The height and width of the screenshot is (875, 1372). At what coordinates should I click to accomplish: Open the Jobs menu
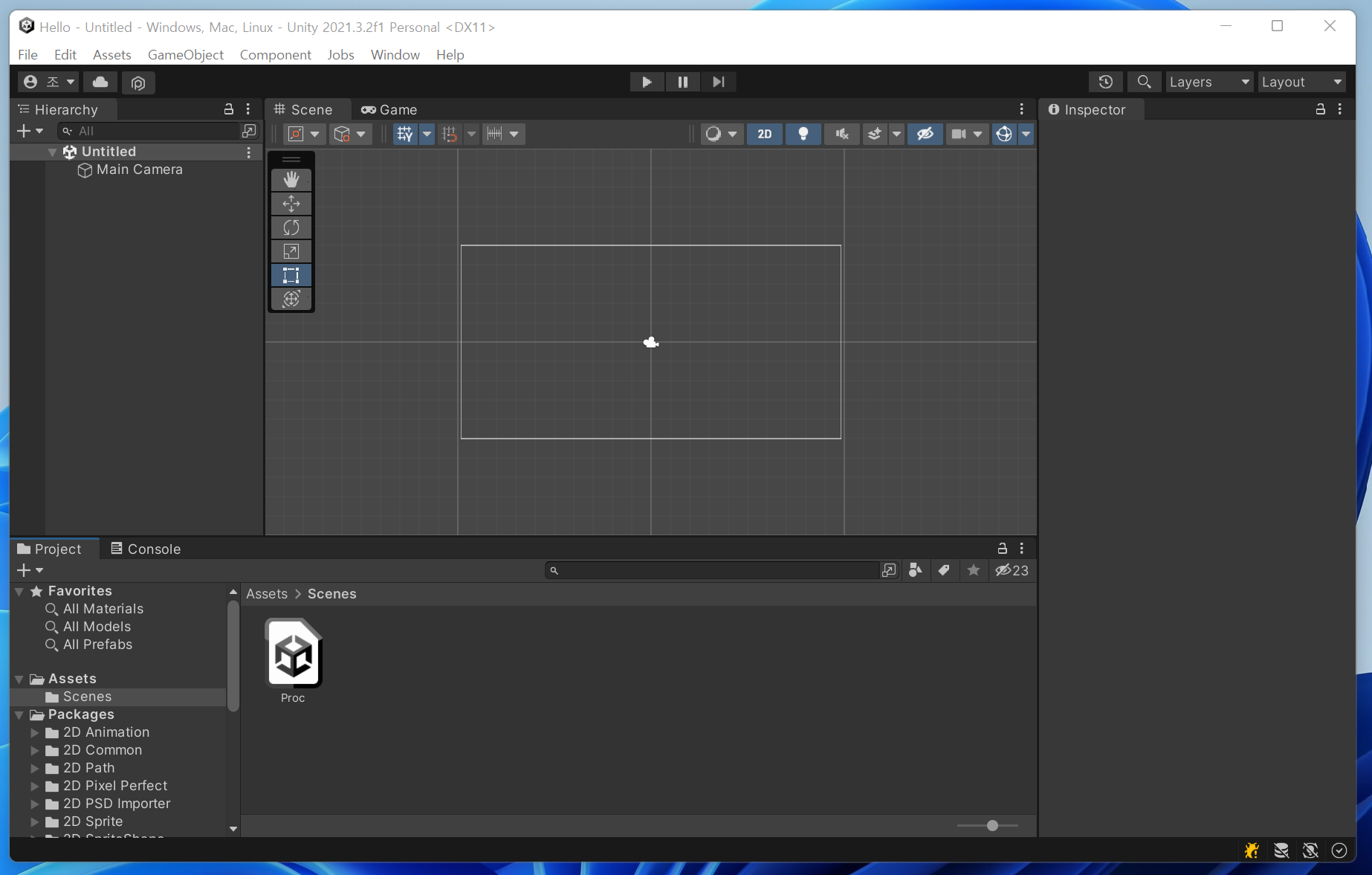[340, 54]
